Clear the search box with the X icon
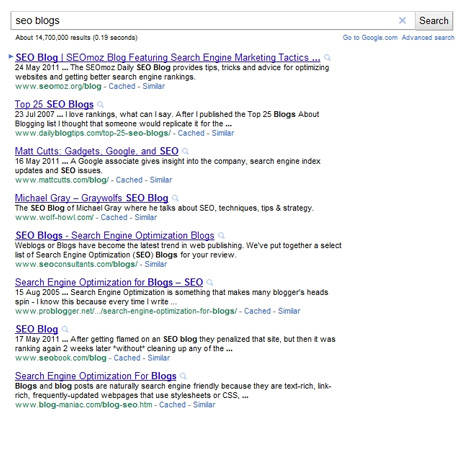Screen dimensions: 467x463 coord(402,21)
